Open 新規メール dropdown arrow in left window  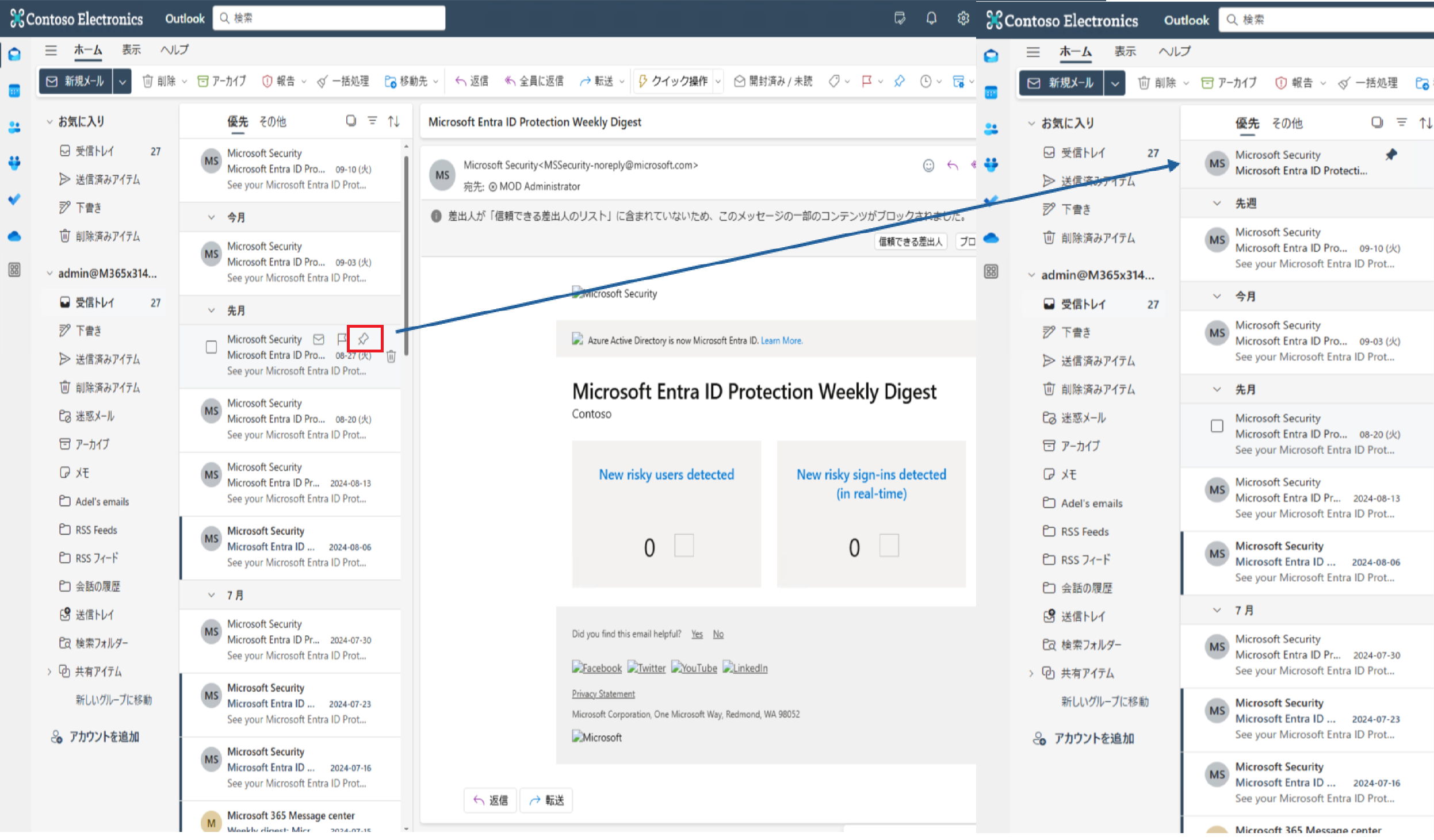tap(123, 82)
